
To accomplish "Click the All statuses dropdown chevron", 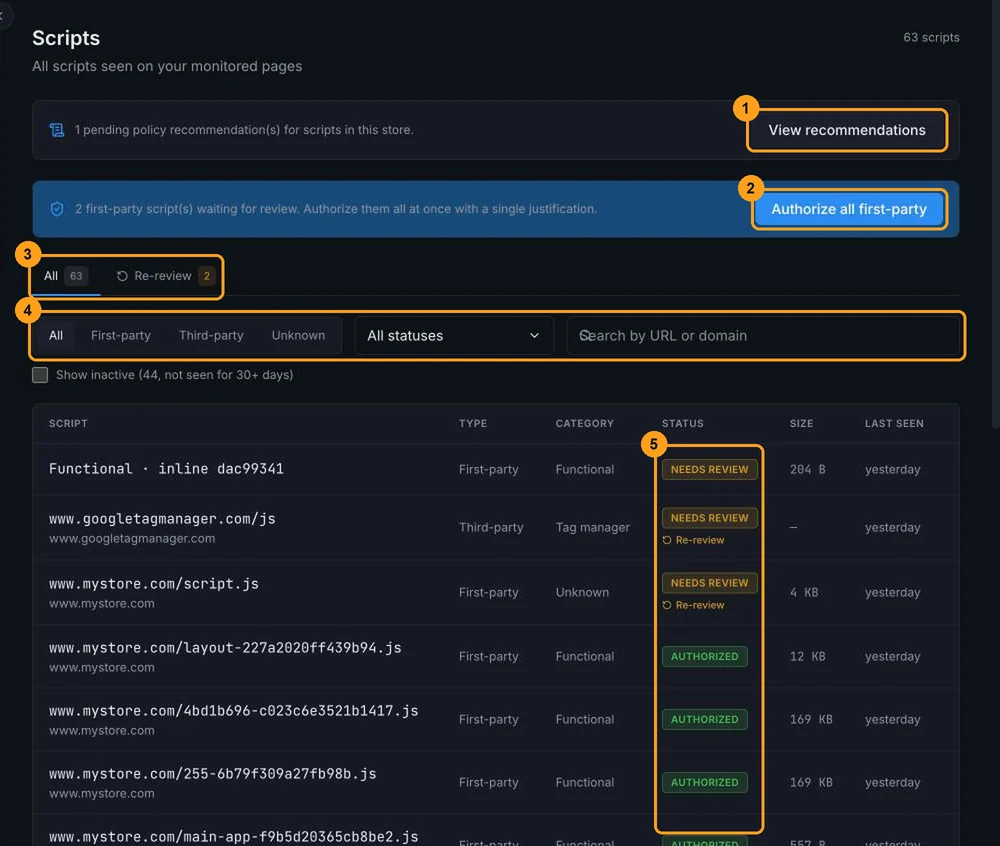I will (x=534, y=335).
